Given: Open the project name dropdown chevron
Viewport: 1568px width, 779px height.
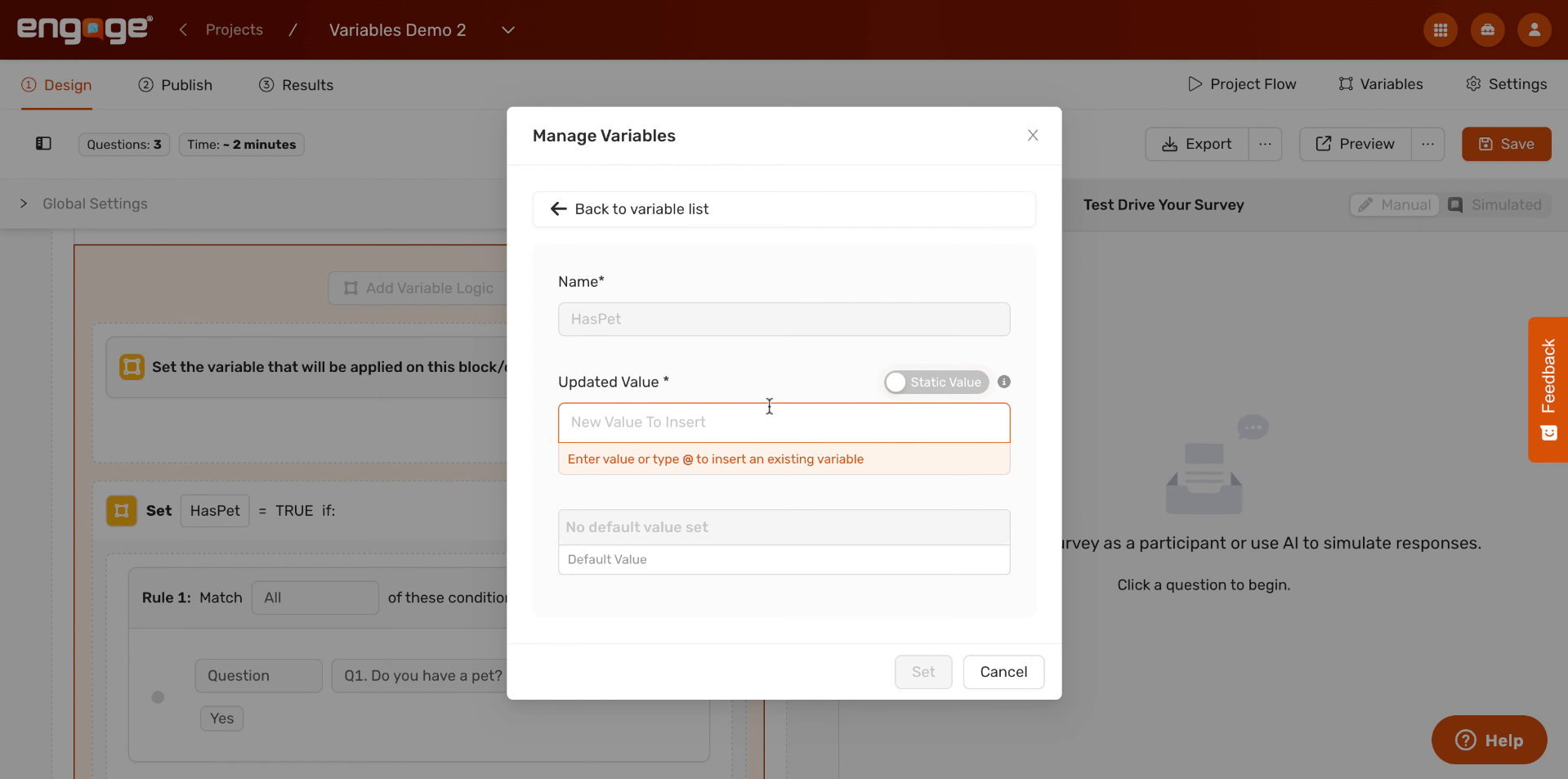Looking at the screenshot, I should pos(507,30).
